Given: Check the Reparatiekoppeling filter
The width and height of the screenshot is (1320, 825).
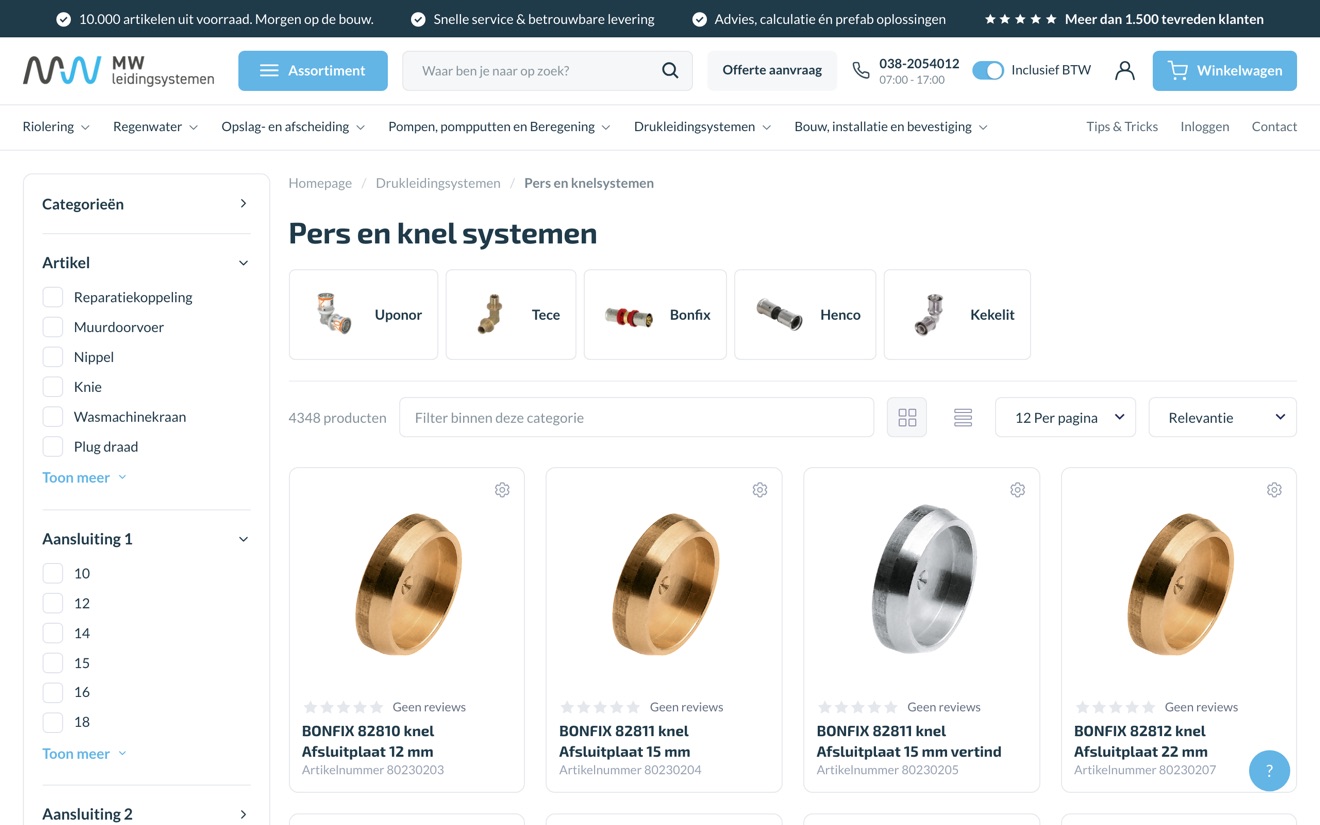Looking at the screenshot, I should click(x=53, y=297).
